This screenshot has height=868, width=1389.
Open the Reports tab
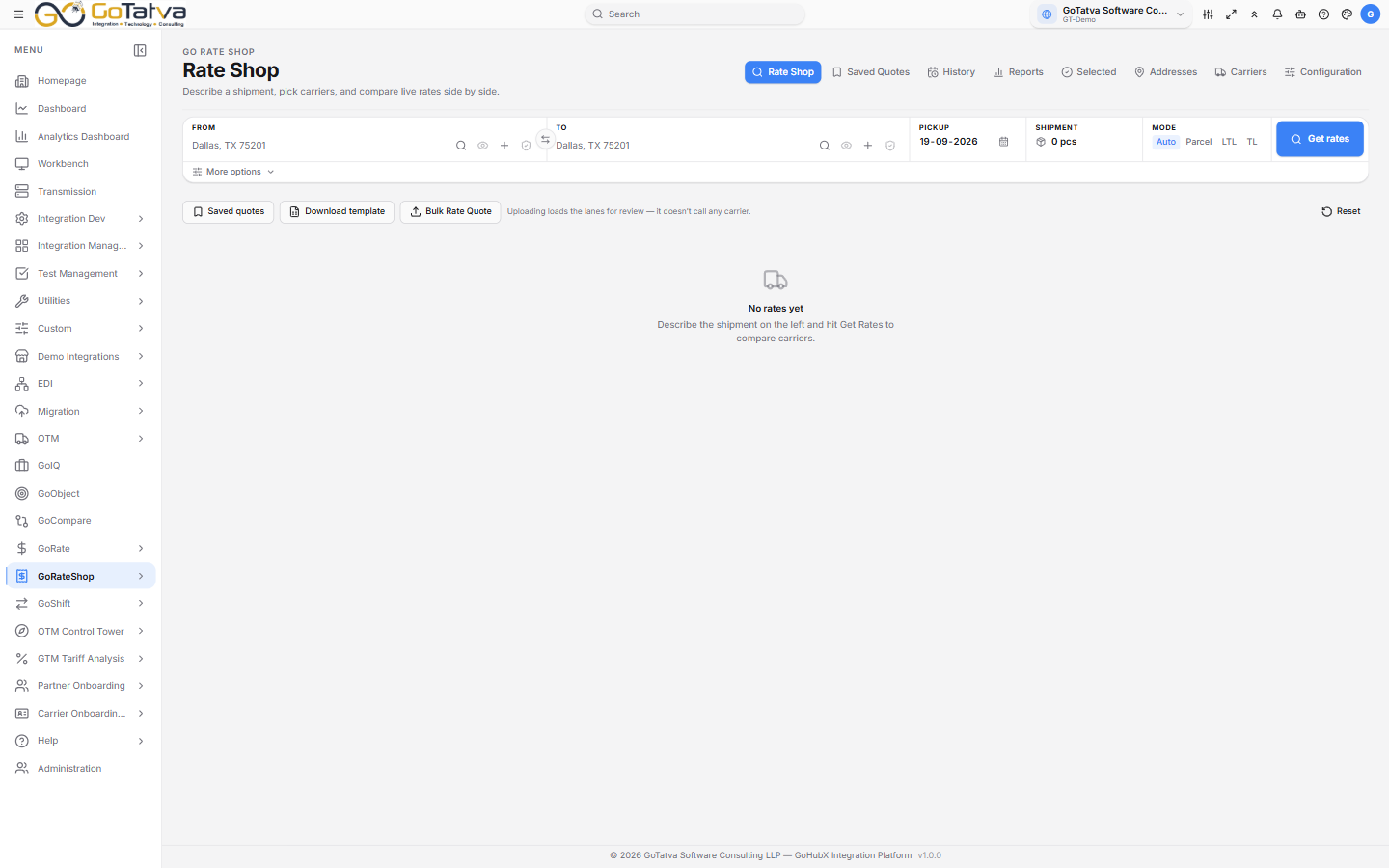pos(1018,72)
